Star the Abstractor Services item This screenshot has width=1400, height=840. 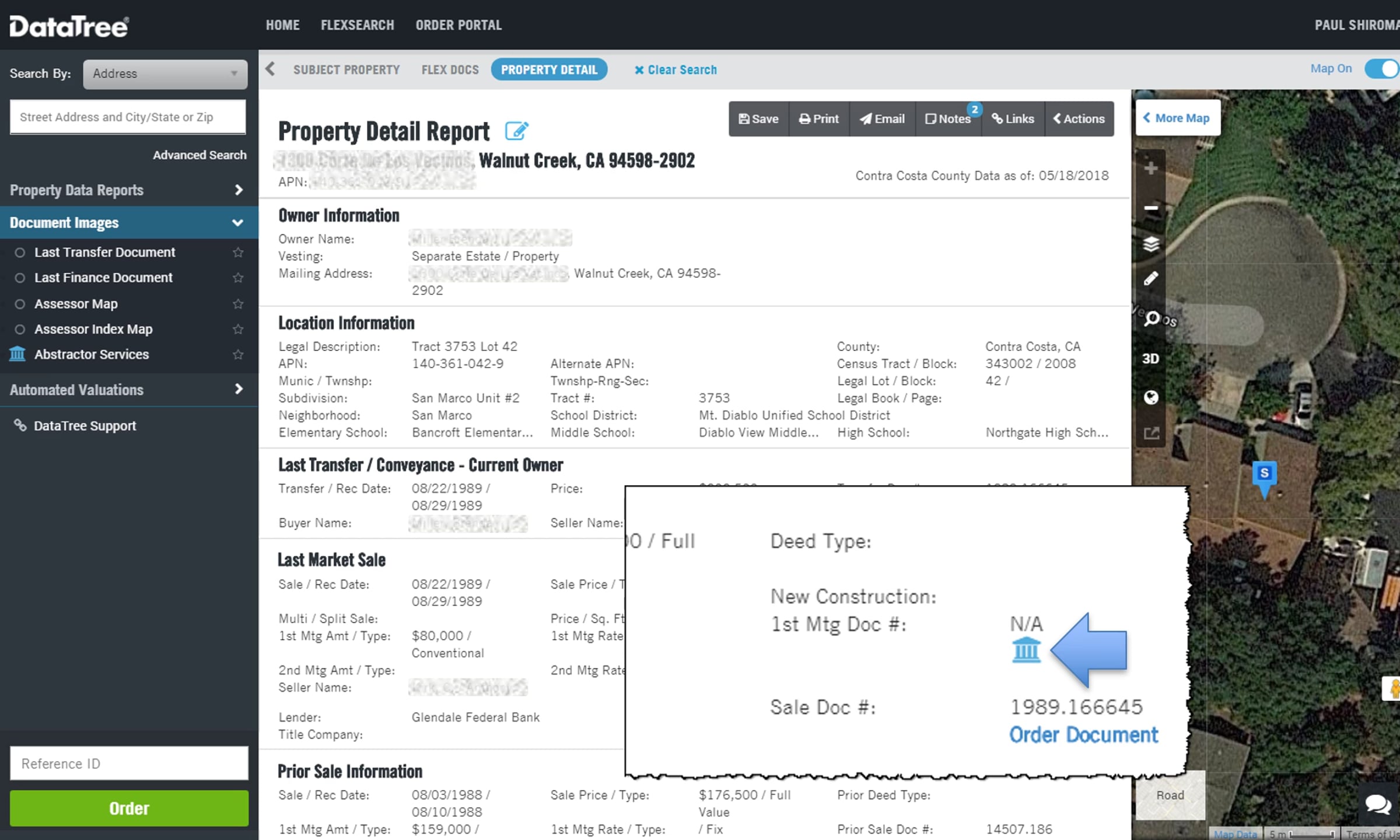click(x=238, y=355)
